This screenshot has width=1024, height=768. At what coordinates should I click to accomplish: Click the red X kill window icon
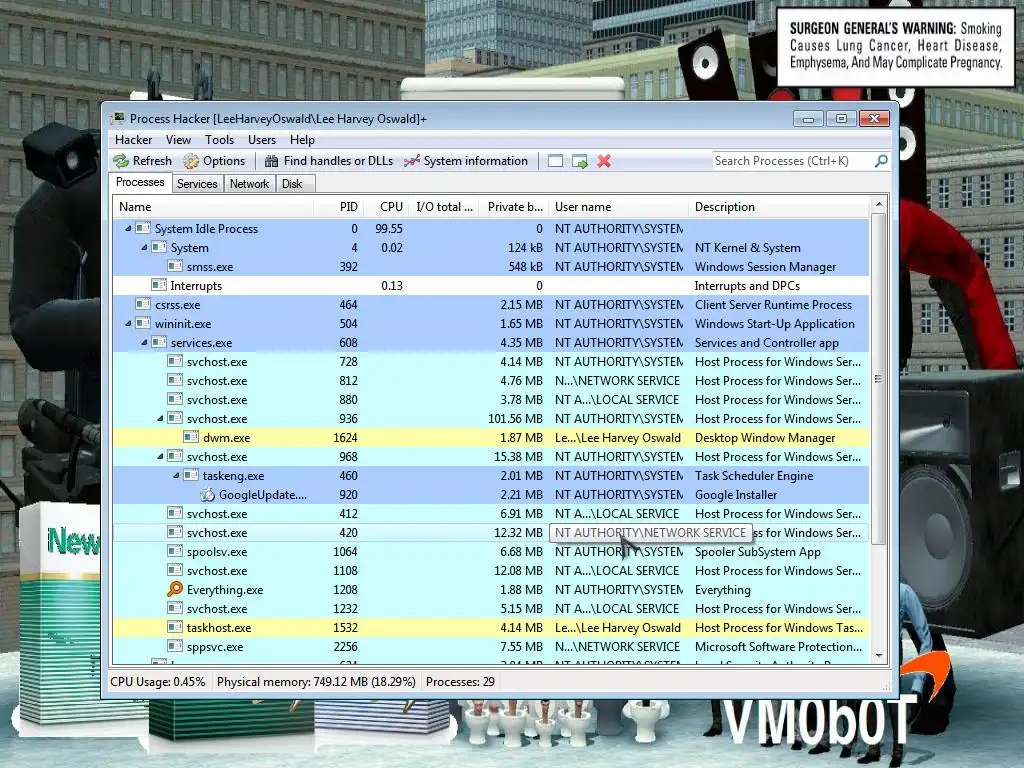click(604, 161)
